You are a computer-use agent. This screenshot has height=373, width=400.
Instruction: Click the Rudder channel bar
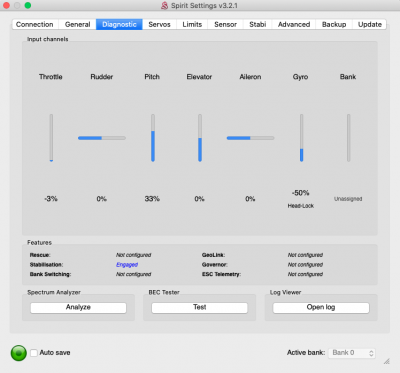point(102,138)
